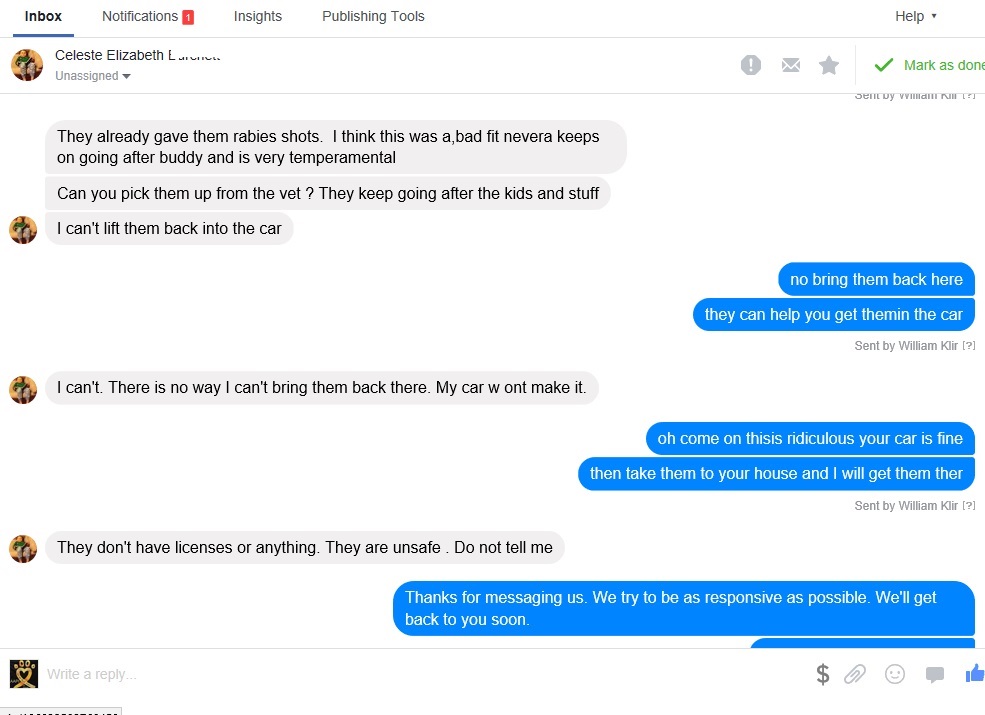Star this conversation for follow up

coord(829,65)
